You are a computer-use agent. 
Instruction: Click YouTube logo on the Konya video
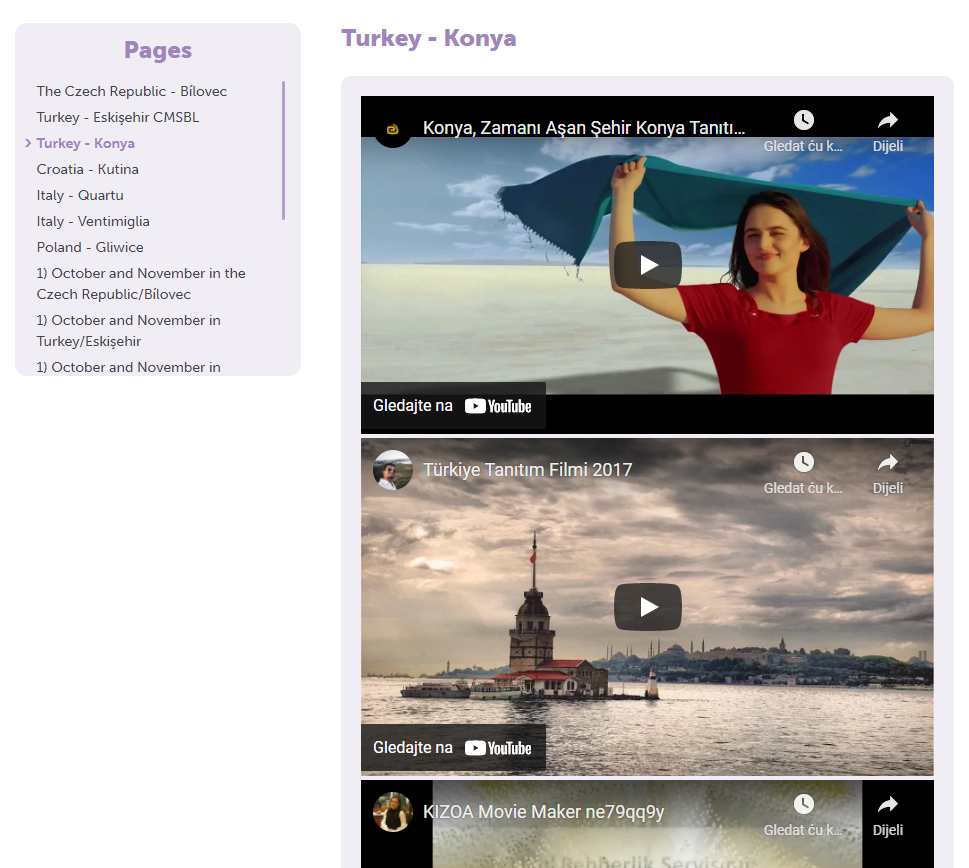click(x=498, y=406)
